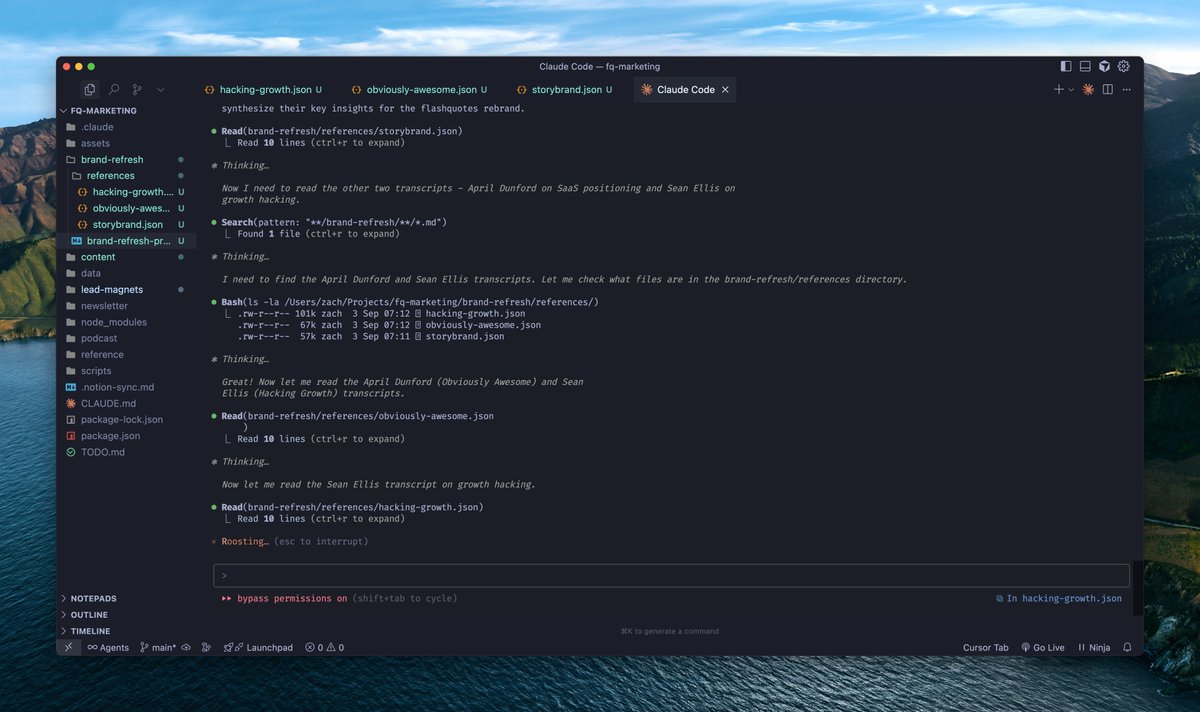The height and width of the screenshot is (712, 1200).
Task: Collapse the FQ-MARKETING root folder
Action: click(127, 111)
